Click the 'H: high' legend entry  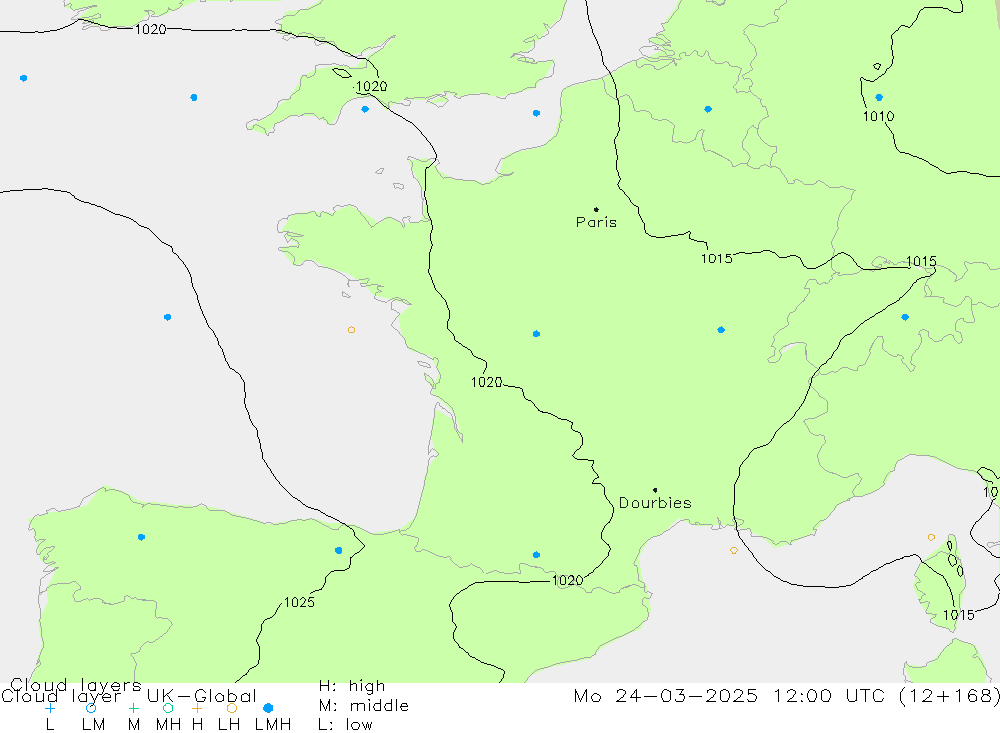click(352, 686)
